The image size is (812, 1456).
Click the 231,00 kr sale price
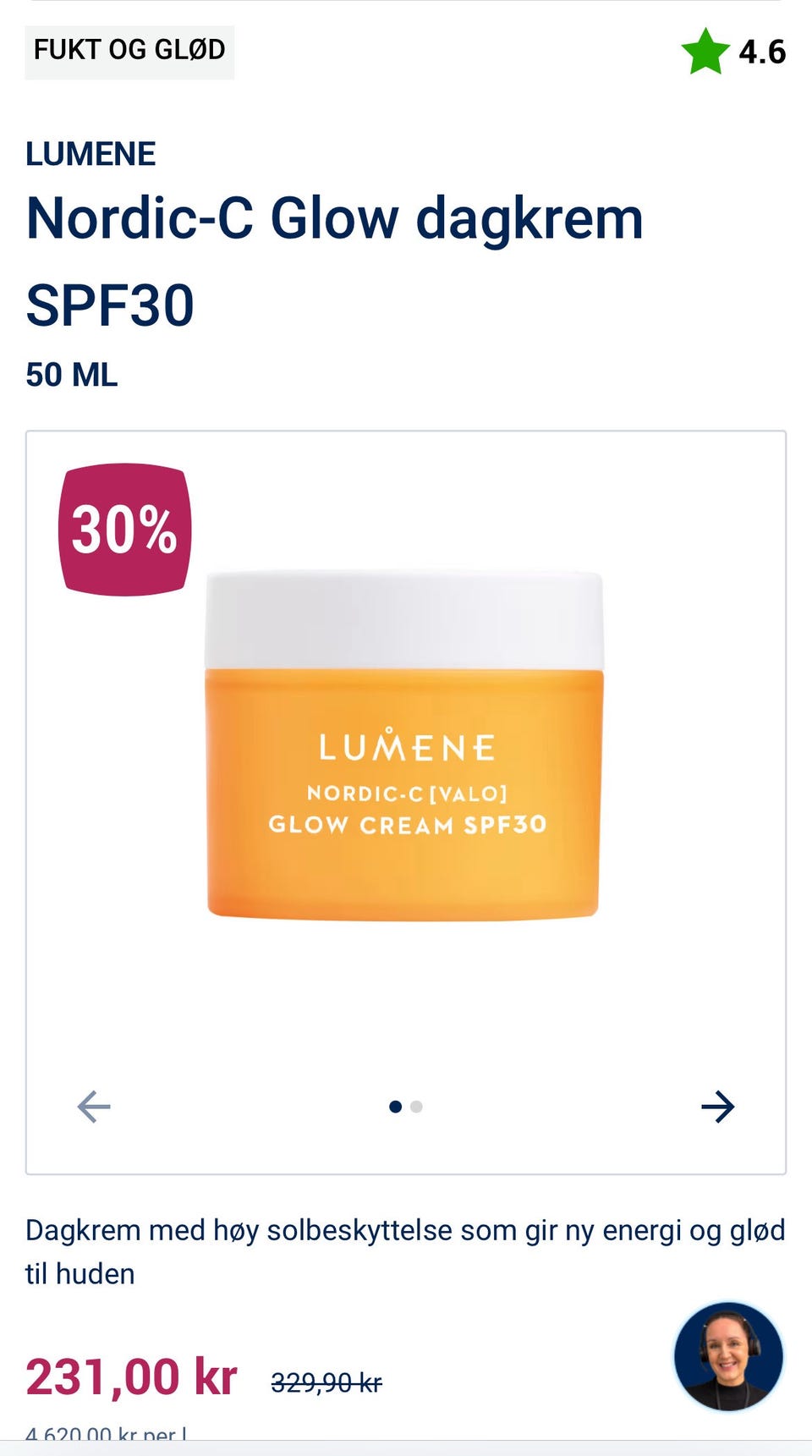pos(131,1376)
